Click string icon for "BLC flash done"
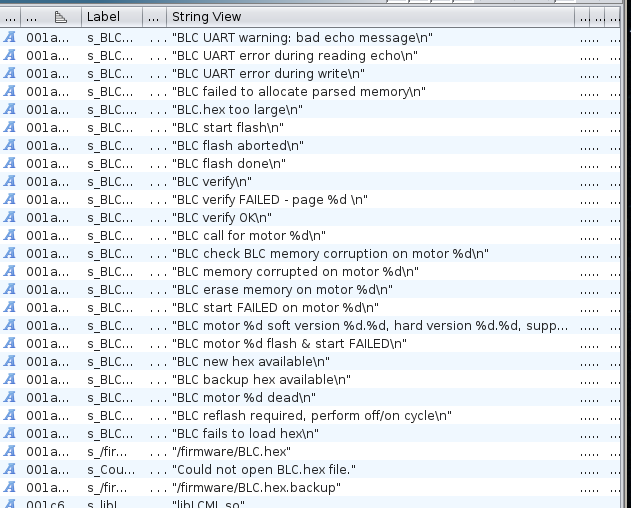The image size is (631, 508). pyautogui.click(x=10, y=163)
